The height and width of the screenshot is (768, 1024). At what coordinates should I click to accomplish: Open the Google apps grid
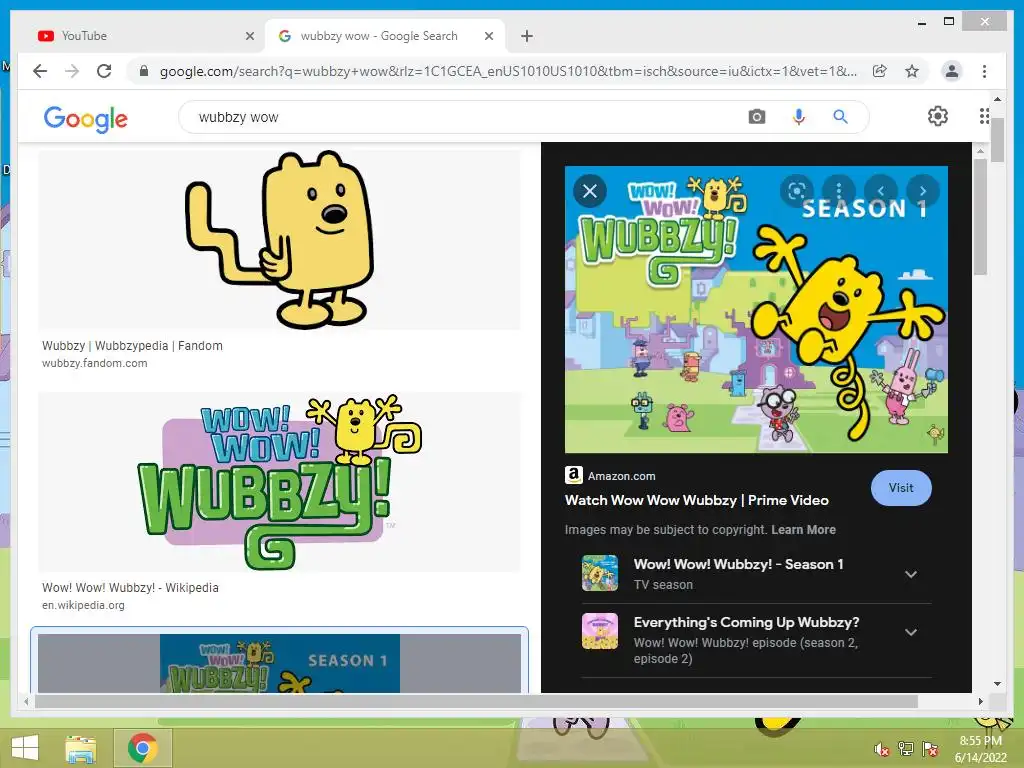click(x=984, y=116)
